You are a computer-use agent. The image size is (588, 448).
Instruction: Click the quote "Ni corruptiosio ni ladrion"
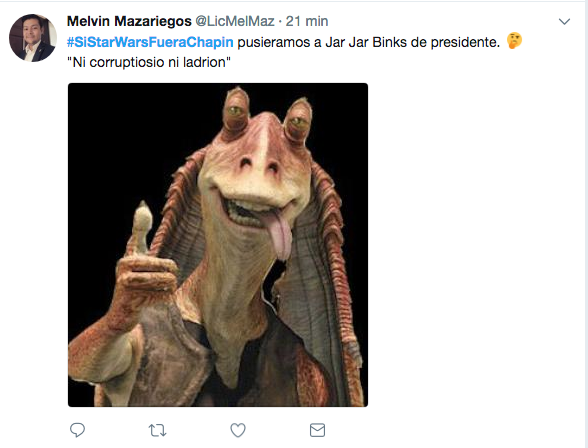click(x=148, y=62)
